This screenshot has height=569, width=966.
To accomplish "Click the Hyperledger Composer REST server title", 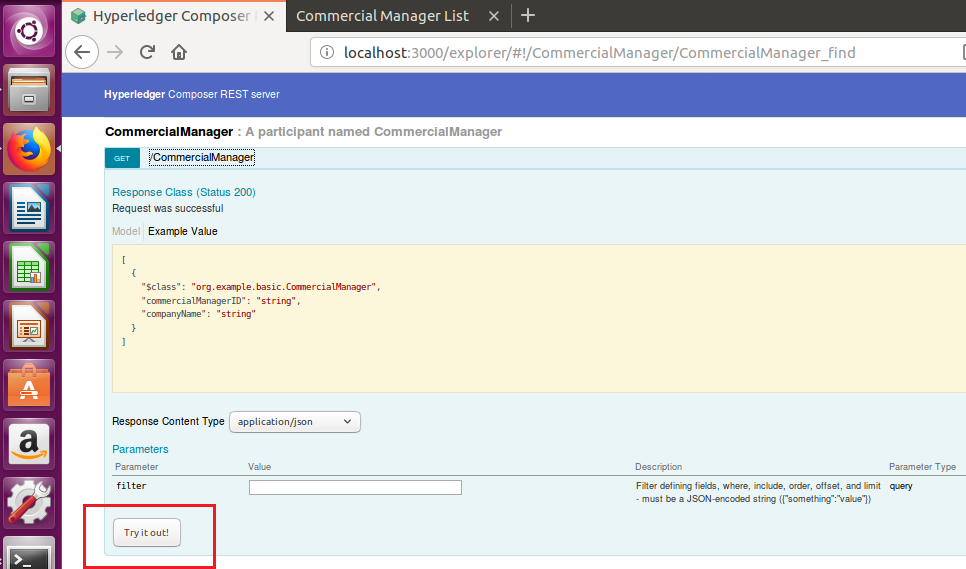I will (x=192, y=94).
